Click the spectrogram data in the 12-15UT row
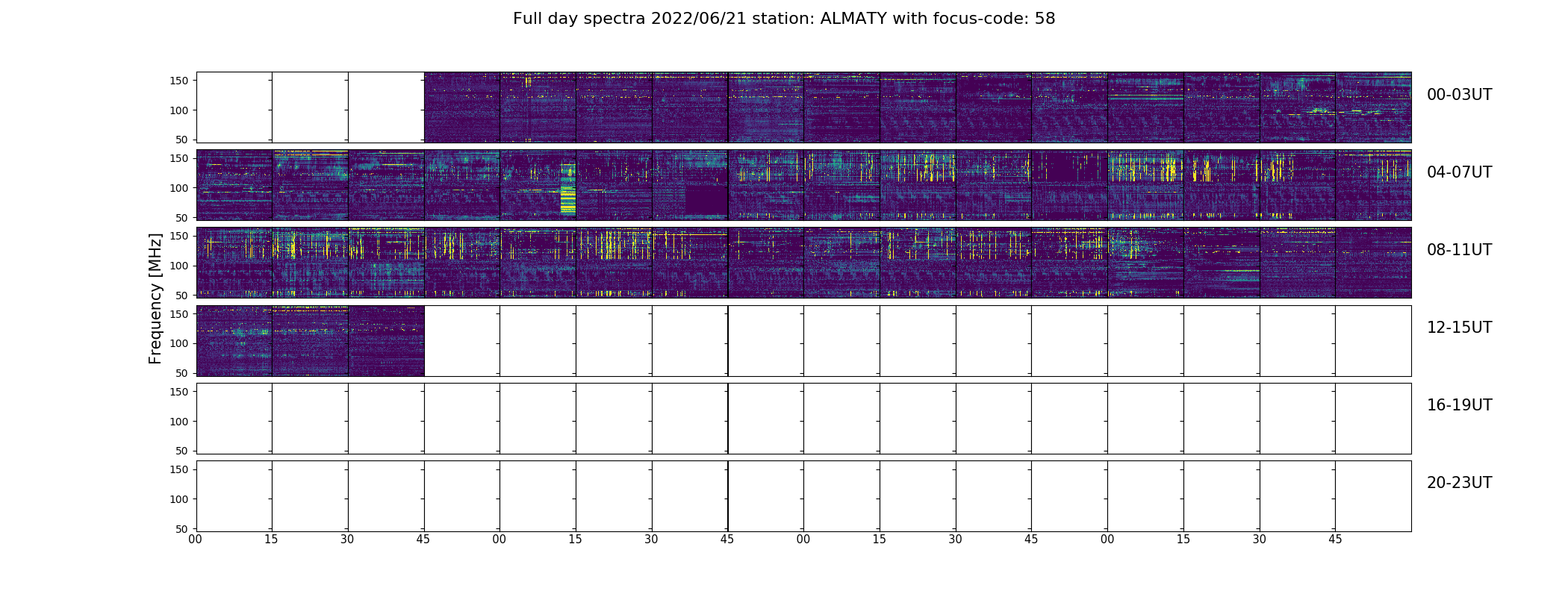This screenshot has height=597, width=1568. pyautogui.click(x=310, y=341)
